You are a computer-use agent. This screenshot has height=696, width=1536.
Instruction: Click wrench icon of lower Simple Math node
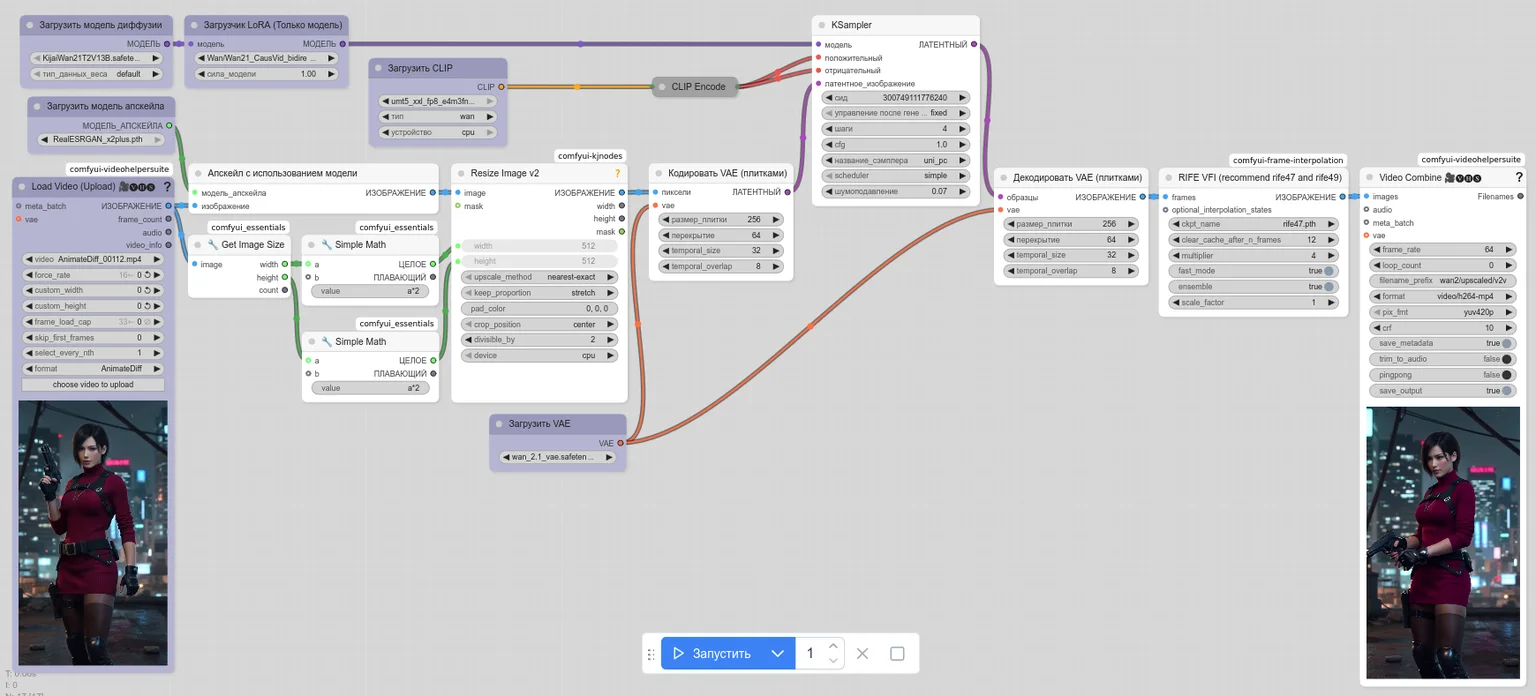point(326,341)
